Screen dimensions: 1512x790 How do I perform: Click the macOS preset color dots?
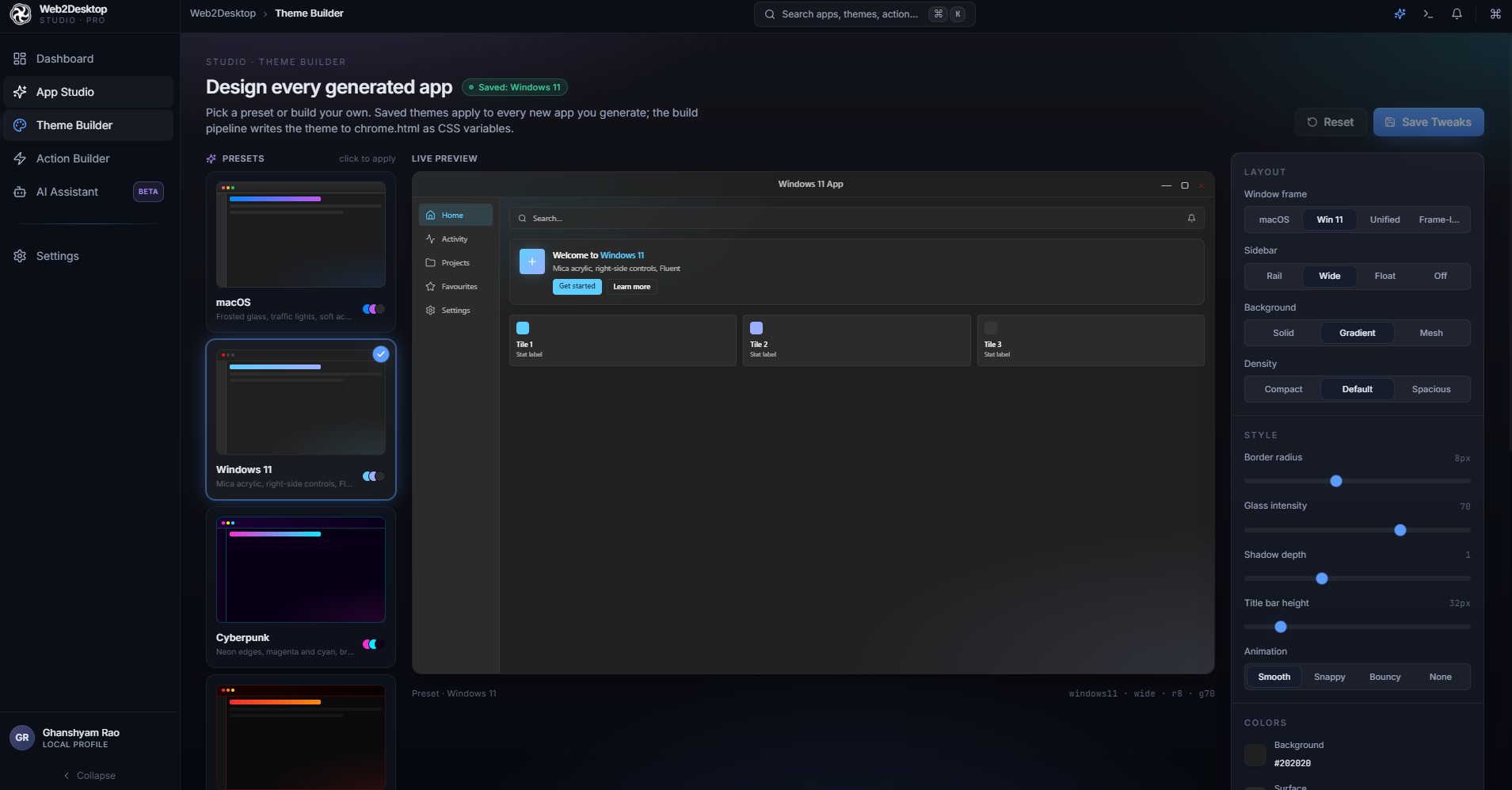(x=374, y=309)
